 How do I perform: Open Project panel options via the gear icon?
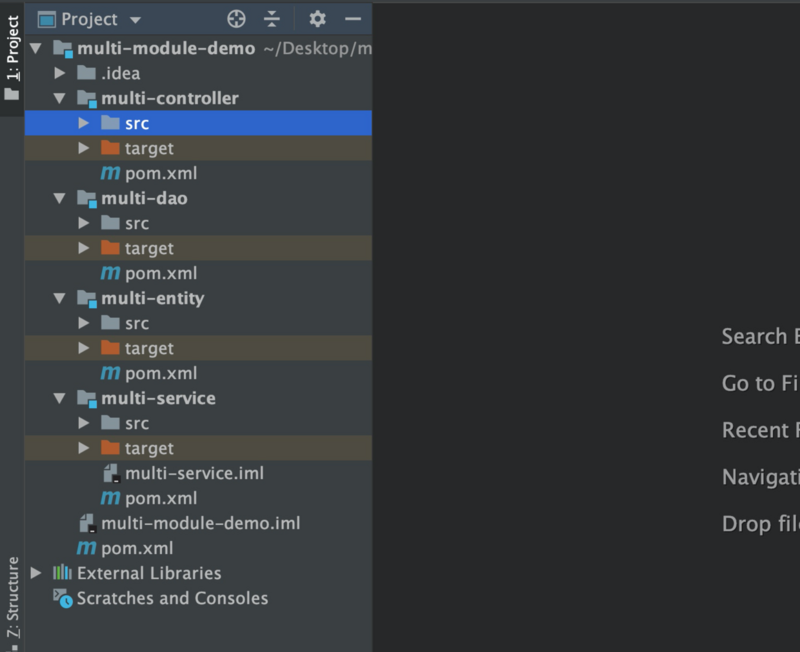click(316, 18)
